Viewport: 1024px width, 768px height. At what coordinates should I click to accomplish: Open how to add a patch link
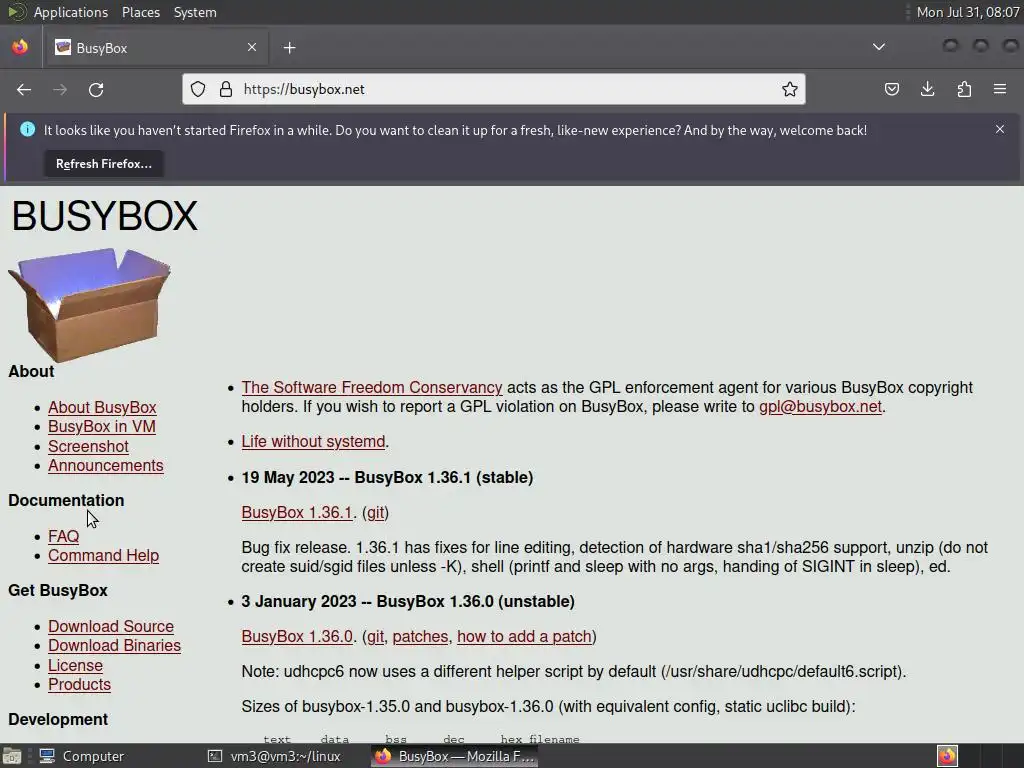[x=524, y=637]
